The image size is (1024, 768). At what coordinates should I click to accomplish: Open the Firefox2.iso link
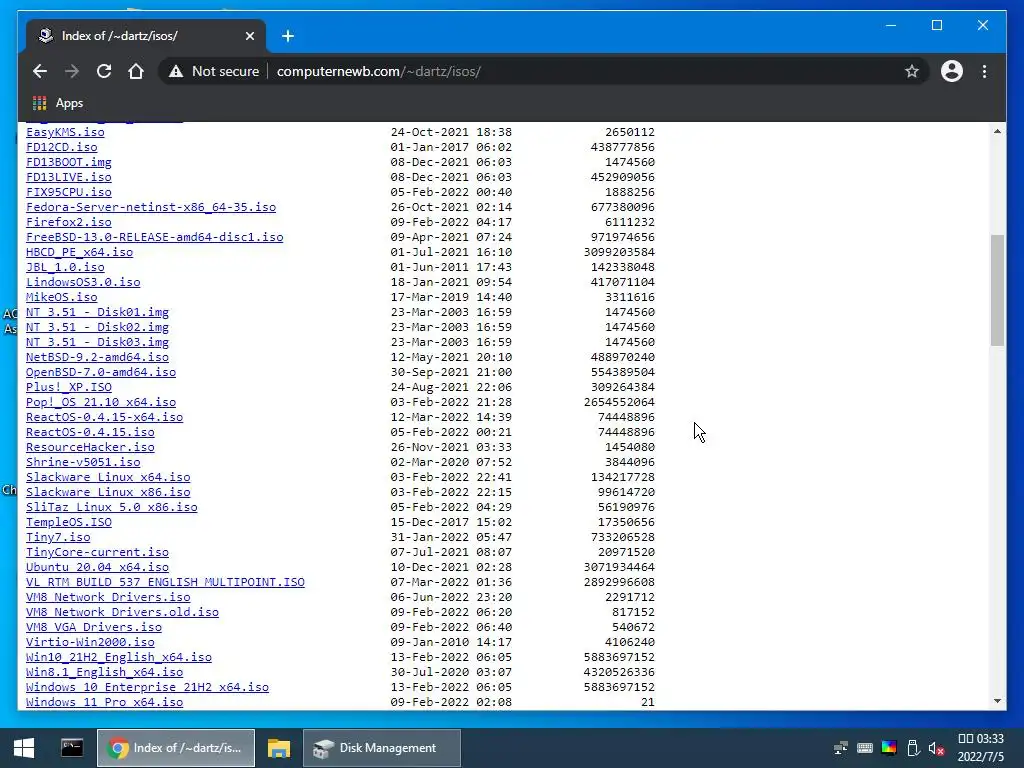(x=69, y=222)
